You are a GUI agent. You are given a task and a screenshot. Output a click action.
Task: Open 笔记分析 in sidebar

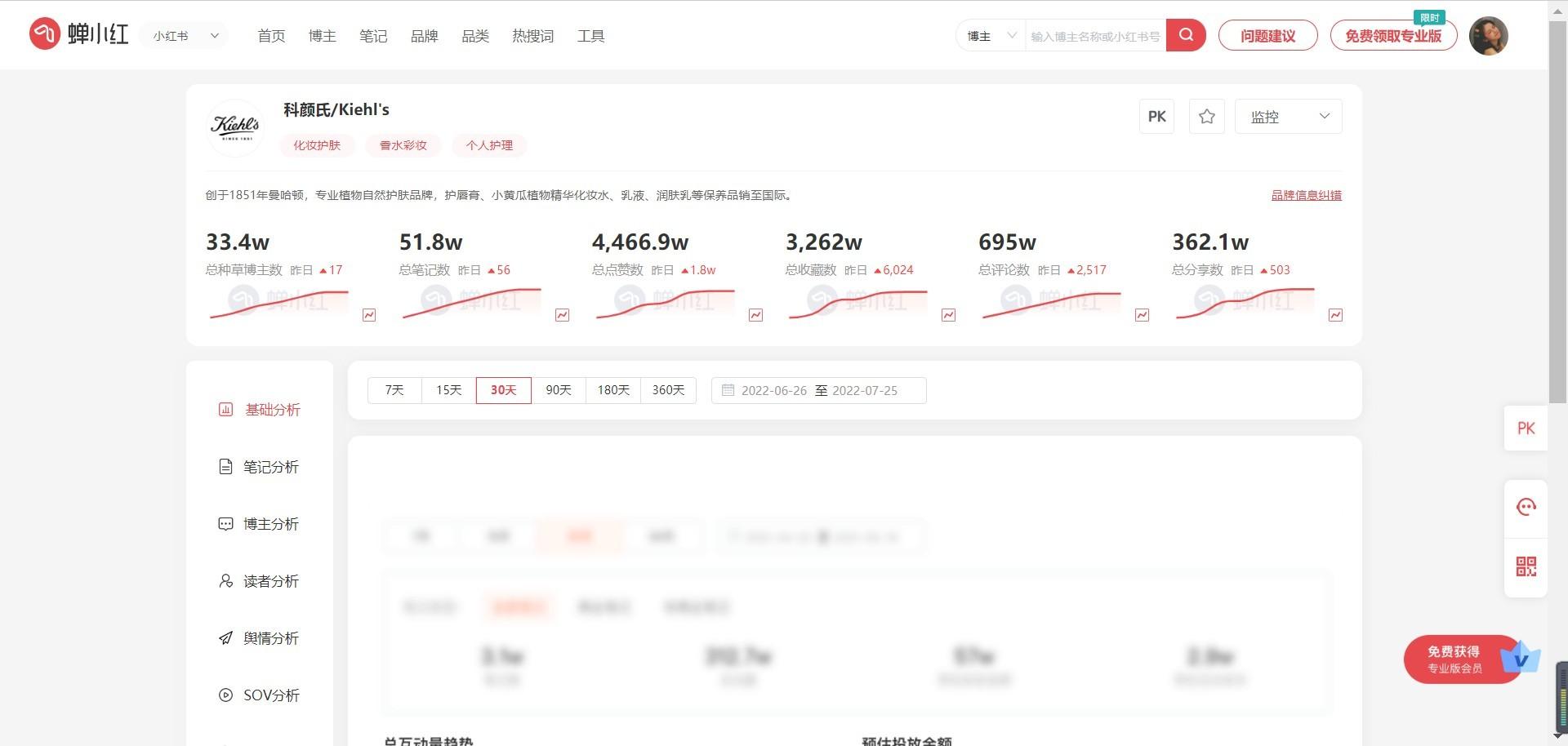pyautogui.click(x=260, y=467)
